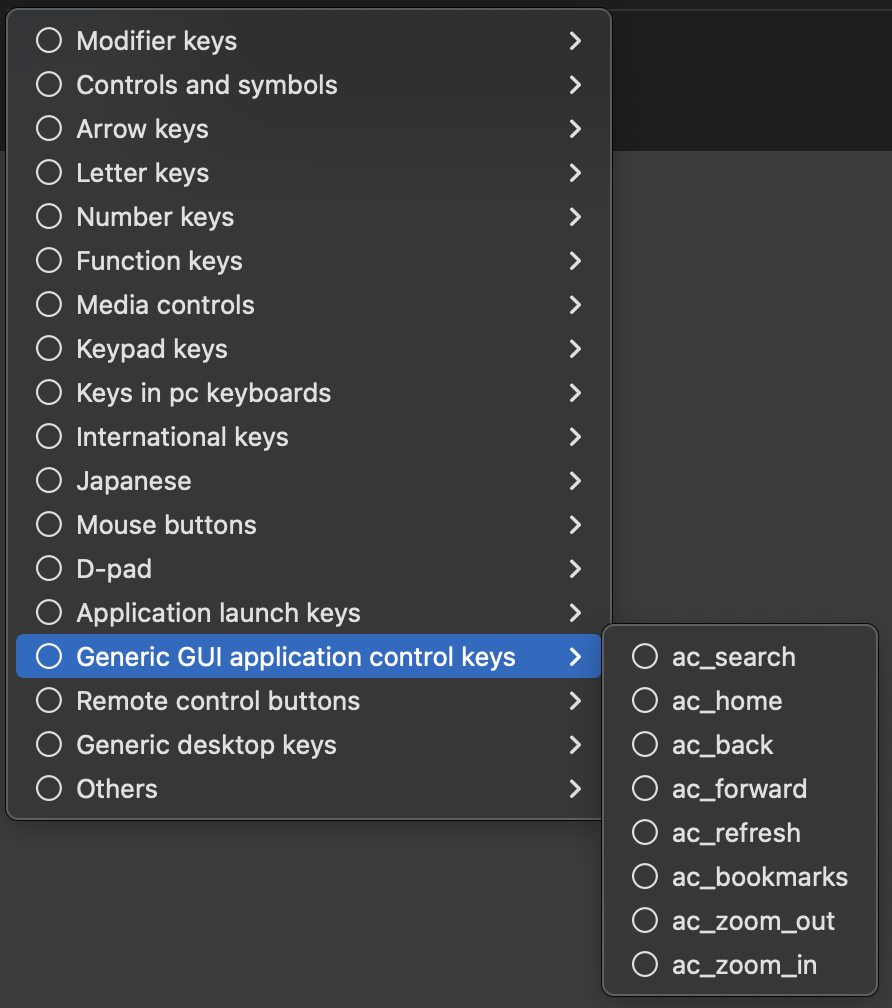The image size is (892, 1008).
Task: Pick the ac_refresh radio button
Action: 645,833
